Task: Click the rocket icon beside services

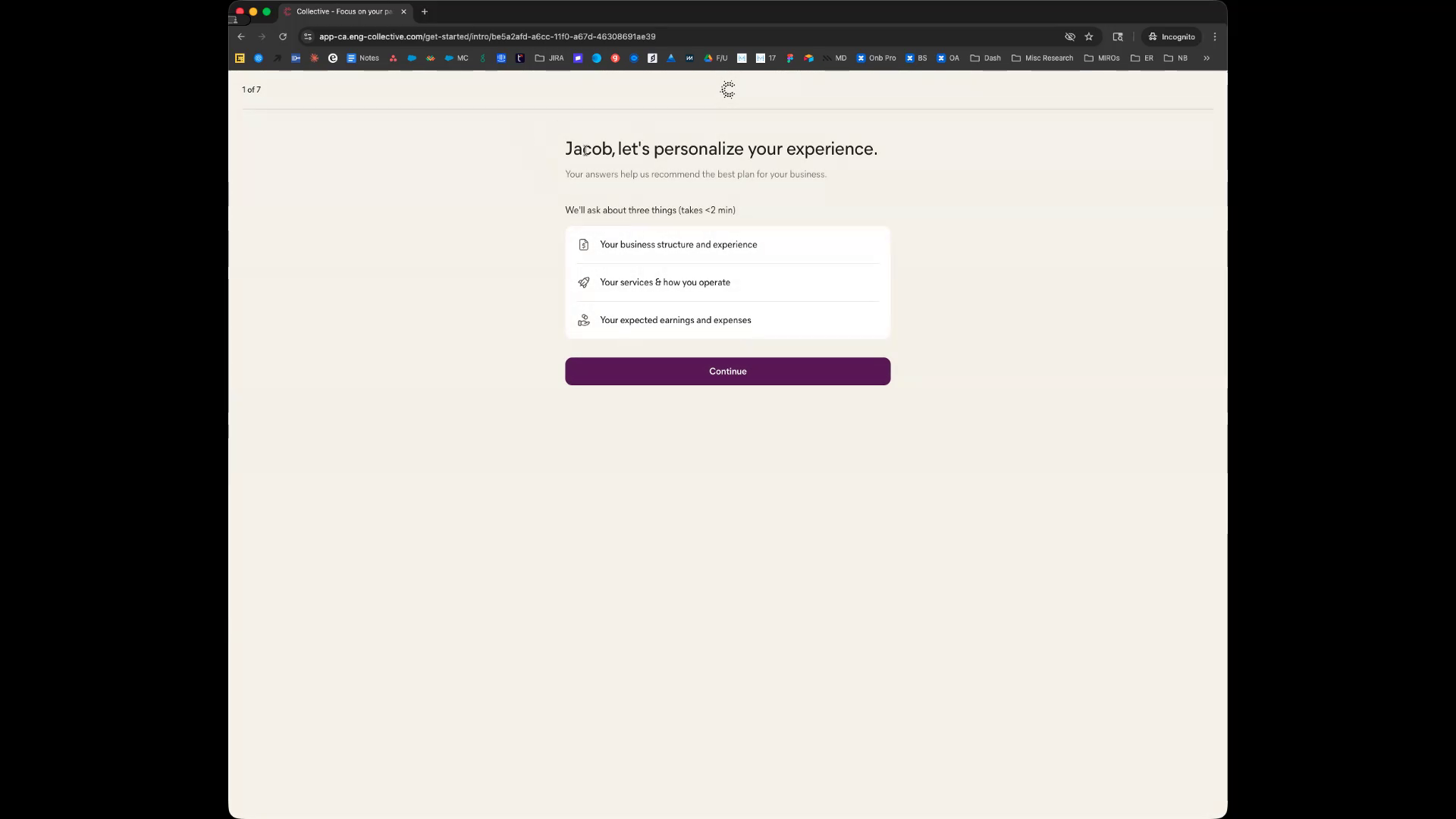Action: click(x=583, y=283)
